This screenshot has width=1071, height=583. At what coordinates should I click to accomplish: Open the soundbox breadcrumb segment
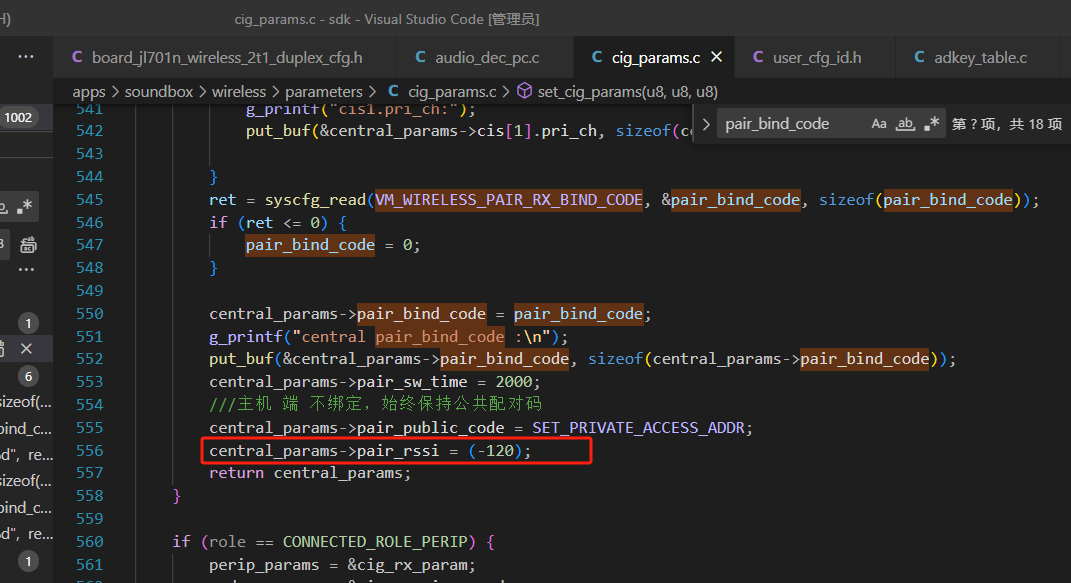pyautogui.click(x=158, y=91)
